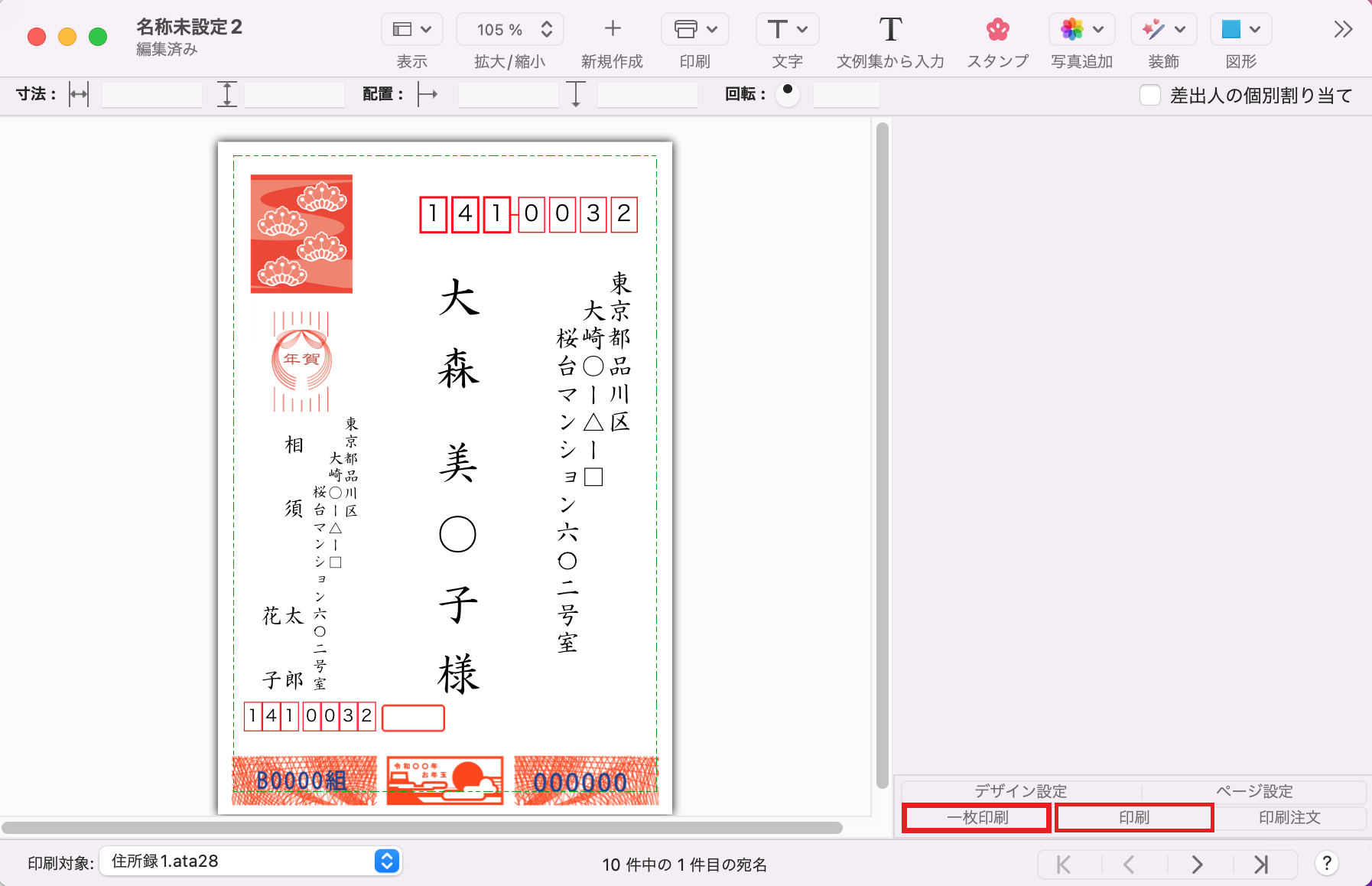Go to the next address record
This screenshot has width=1372, height=886.
(x=1197, y=865)
